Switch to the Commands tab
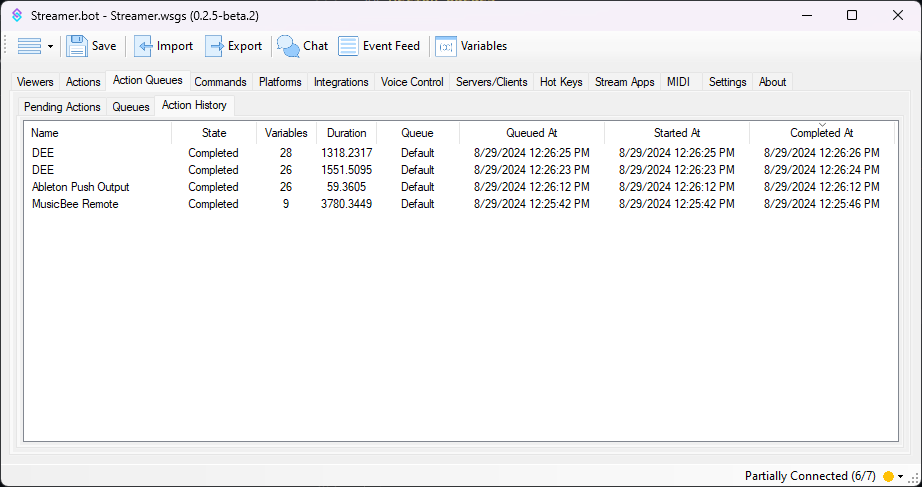 (x=220, y=82)
